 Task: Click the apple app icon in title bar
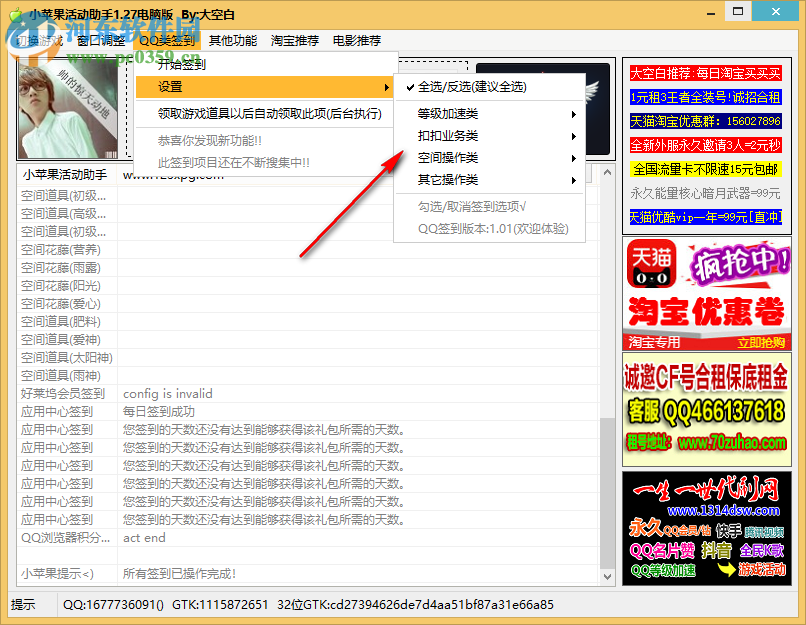coord(16,14)
